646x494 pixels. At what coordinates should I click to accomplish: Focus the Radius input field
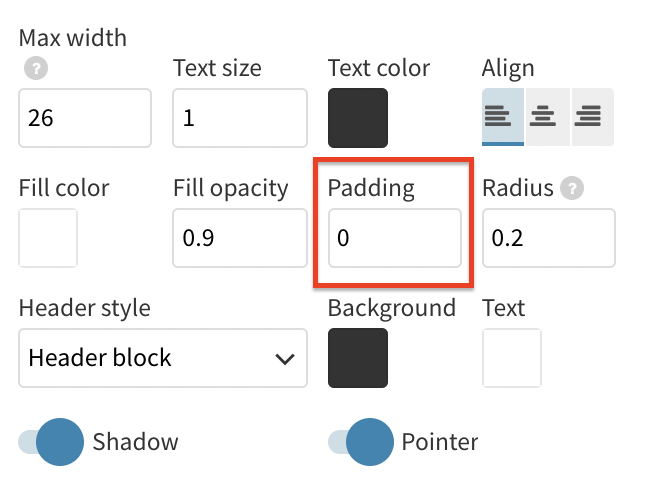pyautogui.click(x=549, y=238)
